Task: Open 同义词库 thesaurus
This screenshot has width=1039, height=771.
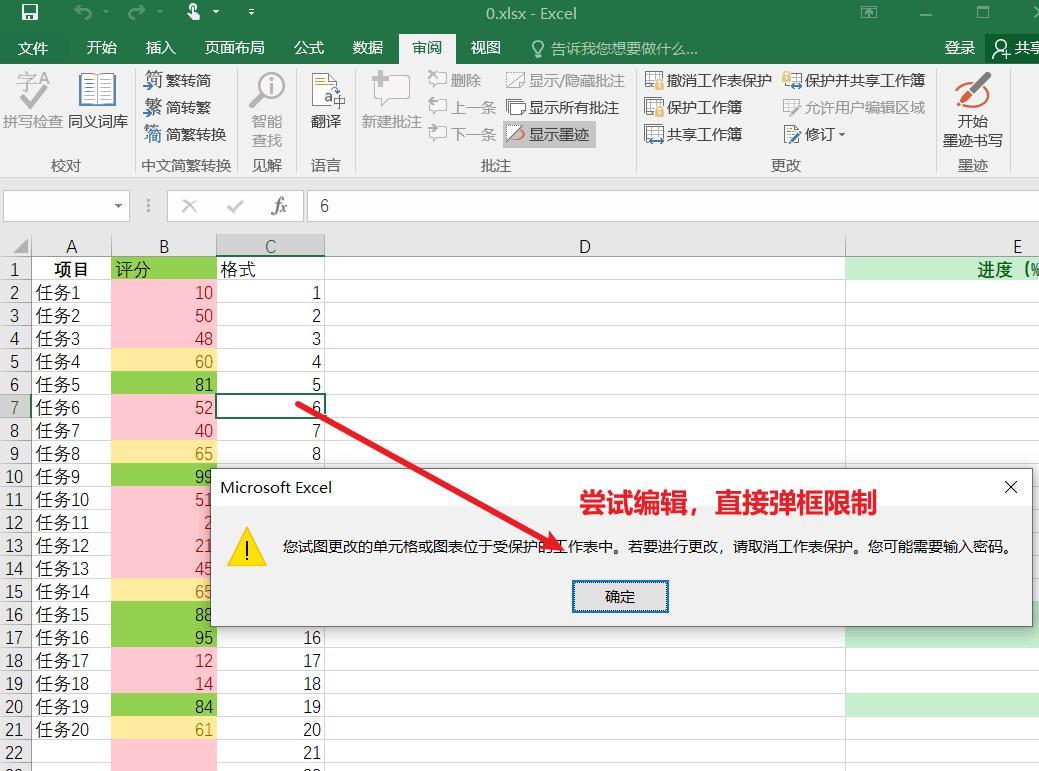Action: (98, 99)
